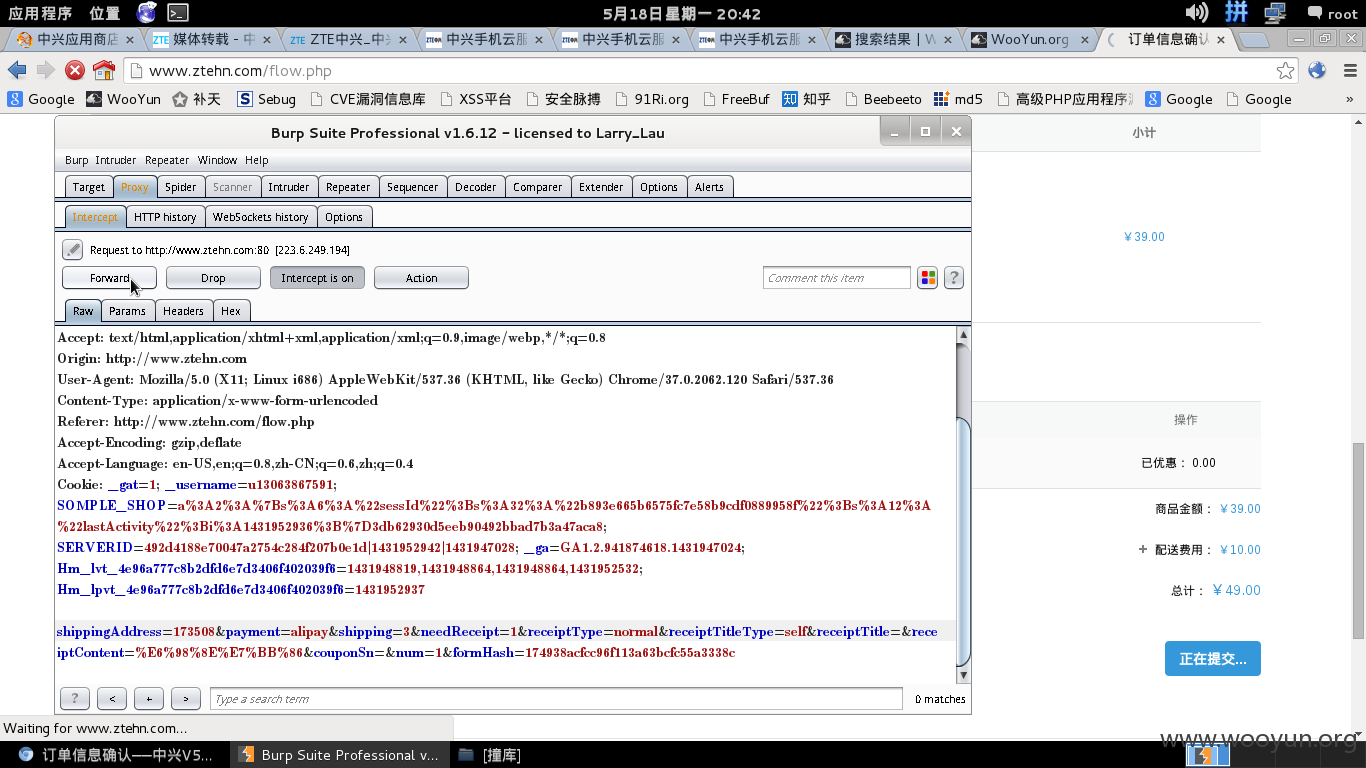Open the md5 bookmark
Image resolution: width=1366 pixels, height=768 pixels.
(x=958, y=99)
